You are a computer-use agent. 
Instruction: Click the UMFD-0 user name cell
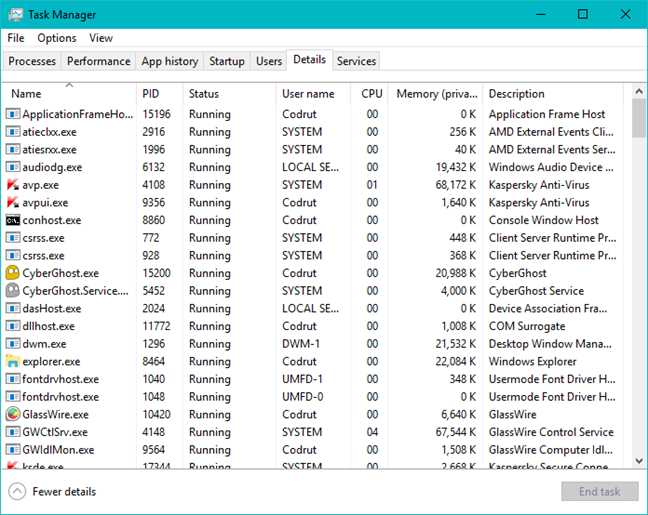pyautogui.click(x=303, y=397)
